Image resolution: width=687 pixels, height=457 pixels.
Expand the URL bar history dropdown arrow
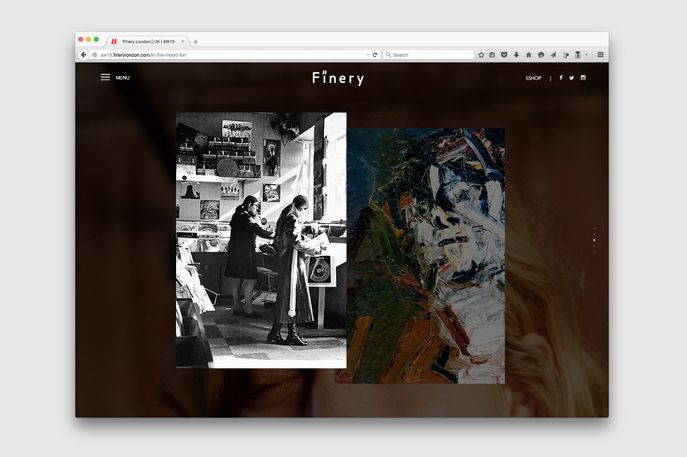(367, 54)
